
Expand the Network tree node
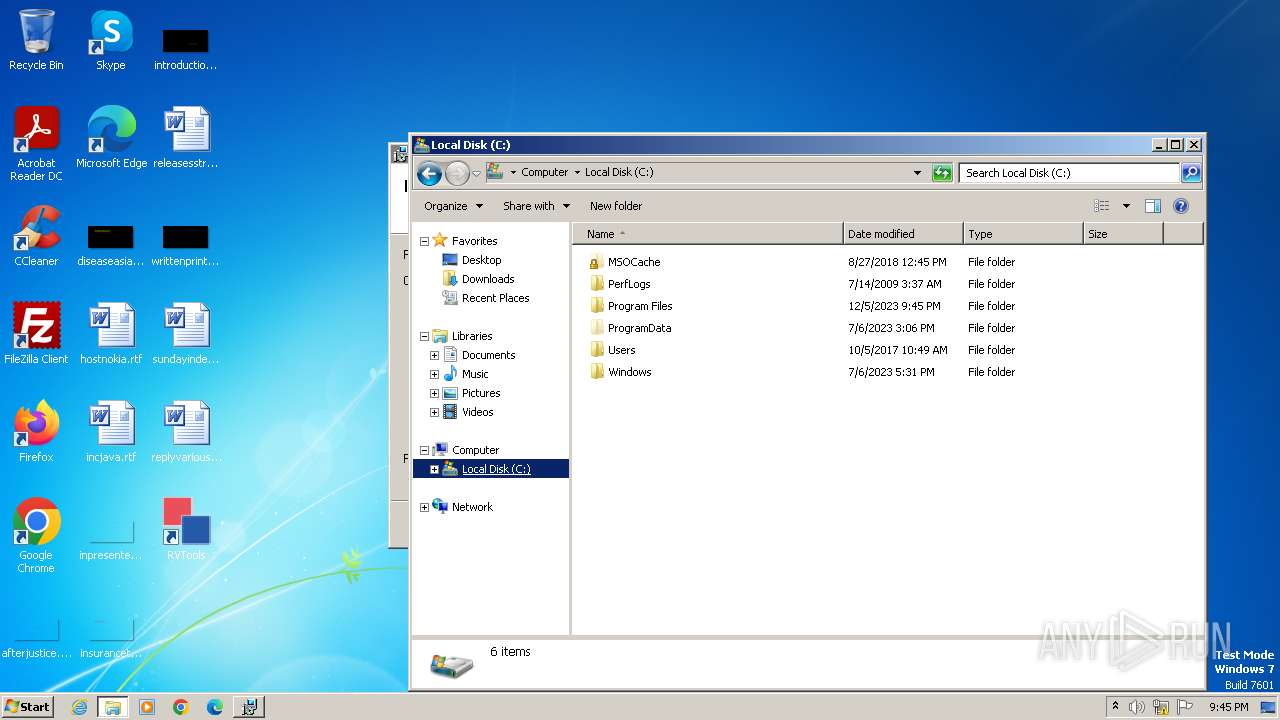tap(424, 507)
